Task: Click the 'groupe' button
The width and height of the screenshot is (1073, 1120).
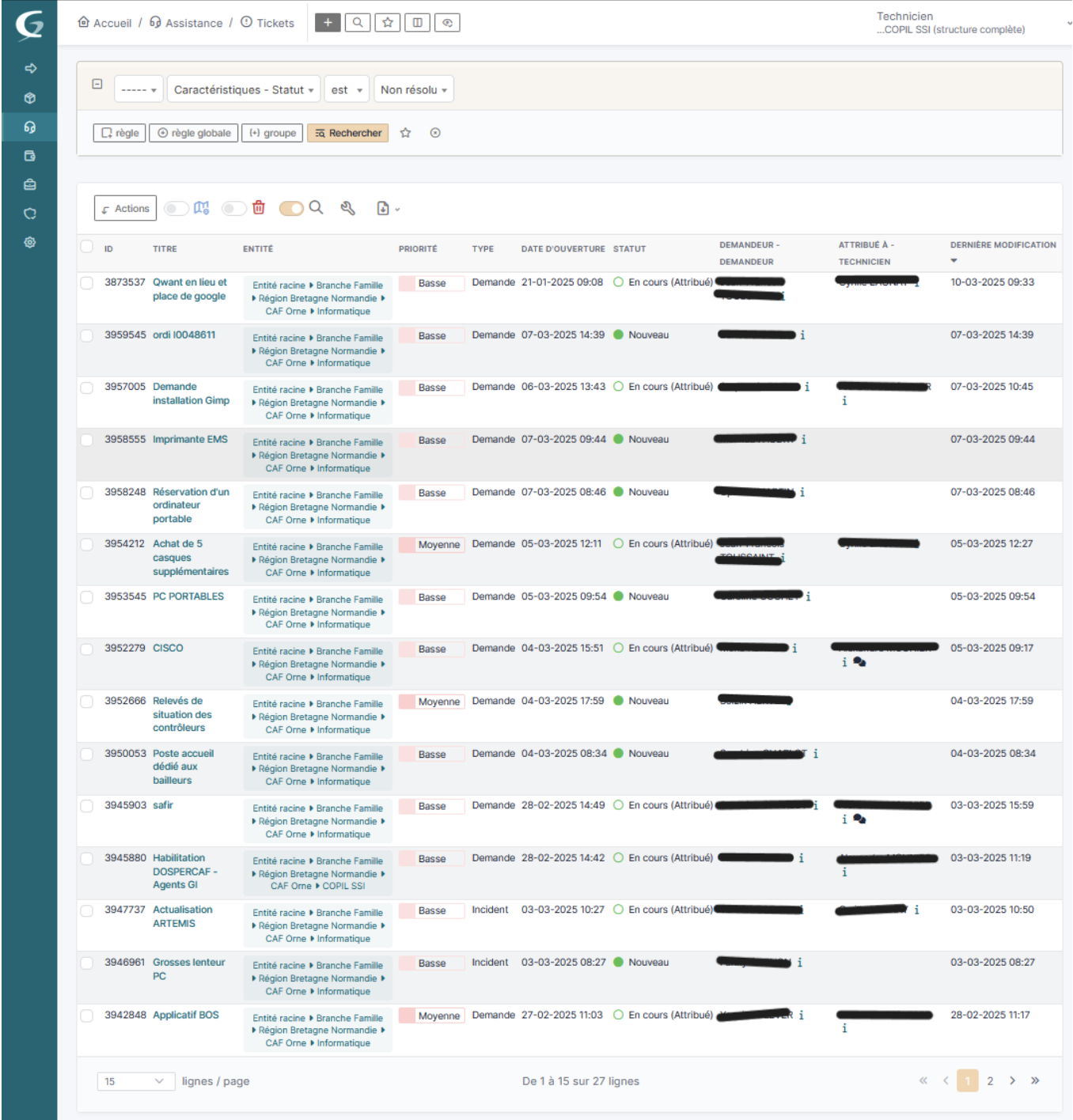Action: [x=272, y=133]
